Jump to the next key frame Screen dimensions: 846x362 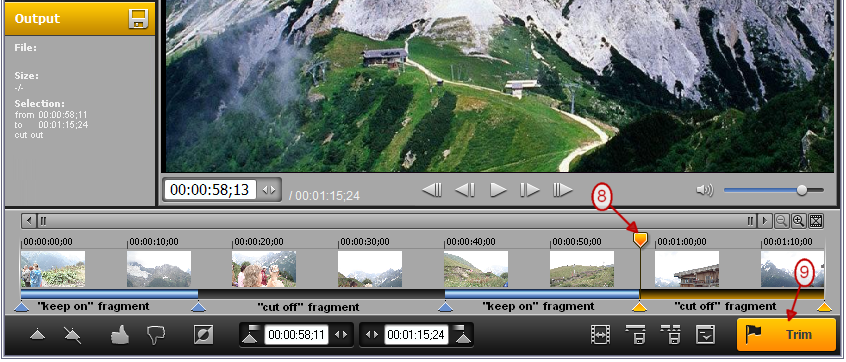point(562,190)
